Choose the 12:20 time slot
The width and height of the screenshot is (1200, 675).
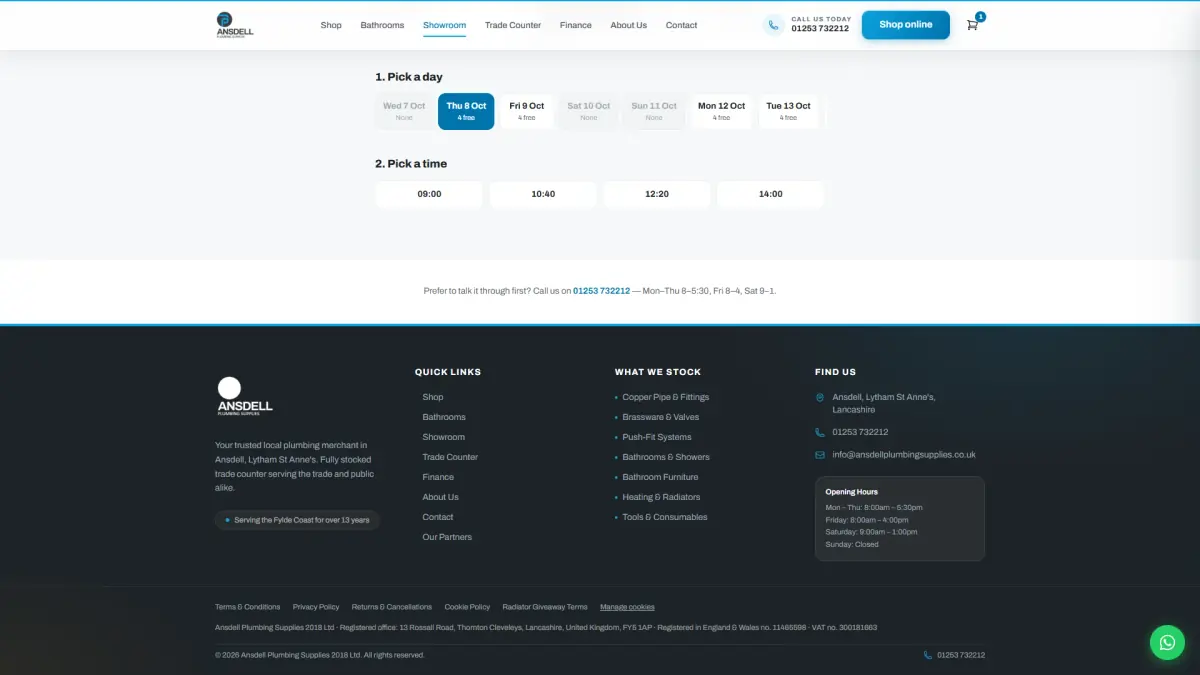[x=657, y=194]
